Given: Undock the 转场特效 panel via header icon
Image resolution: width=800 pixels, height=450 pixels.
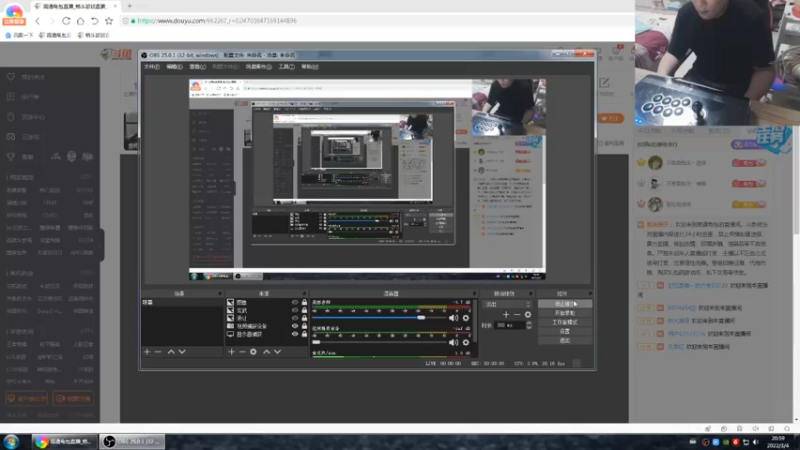Looking at the screenshot, I should click(530, 293).
